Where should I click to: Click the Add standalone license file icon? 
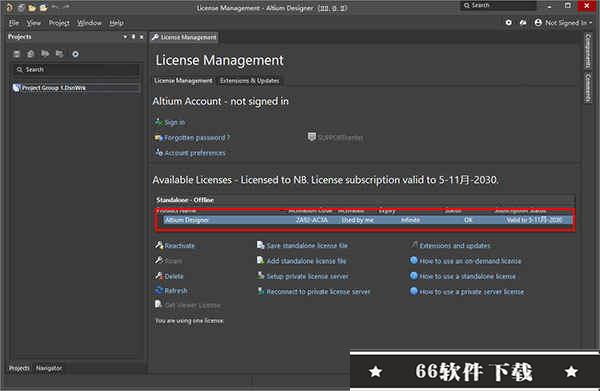coord(261,261)
